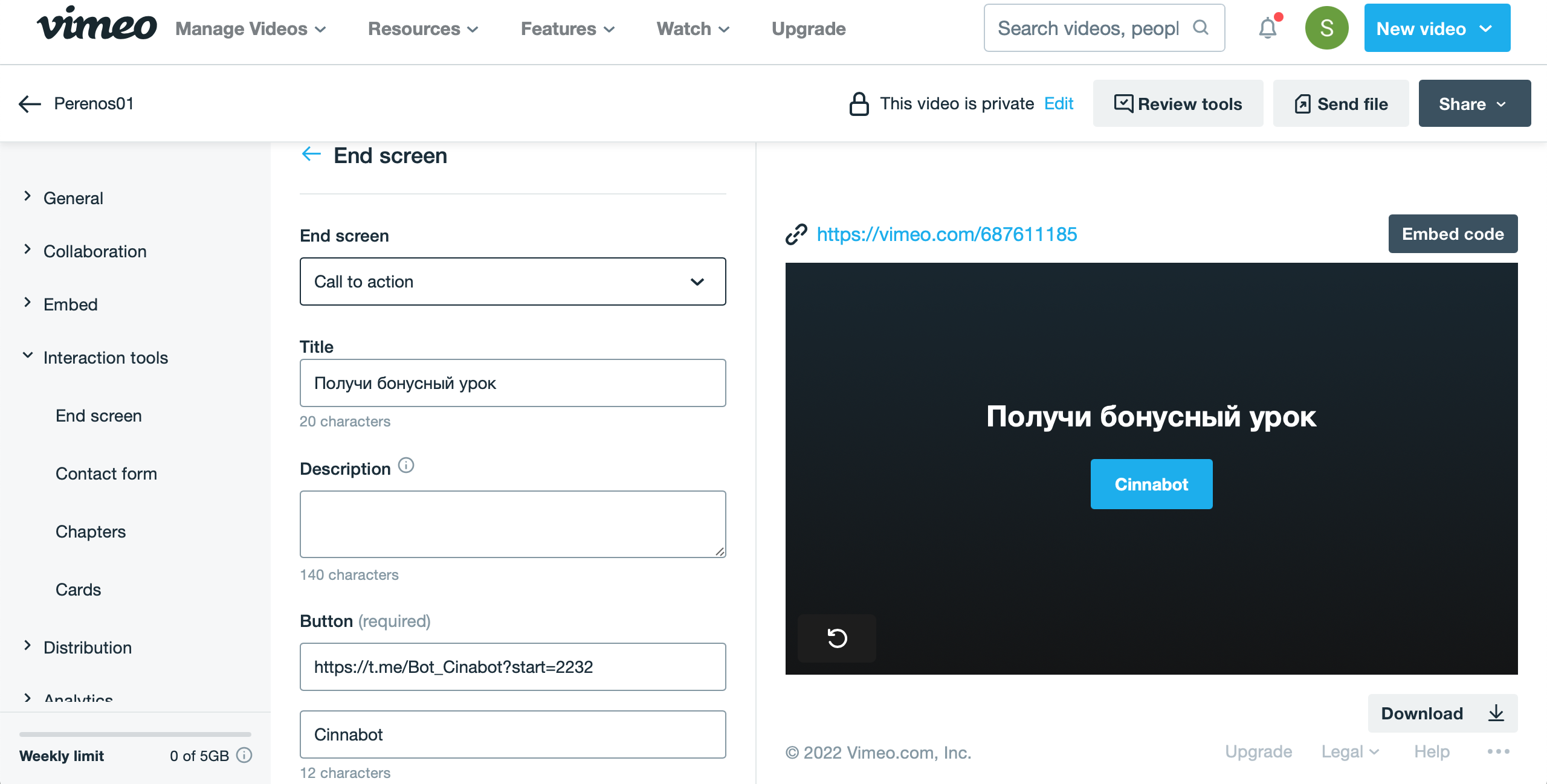This screenshot has width=1547, height=784.
Task: Click the Description info icon
Action: 406,466
